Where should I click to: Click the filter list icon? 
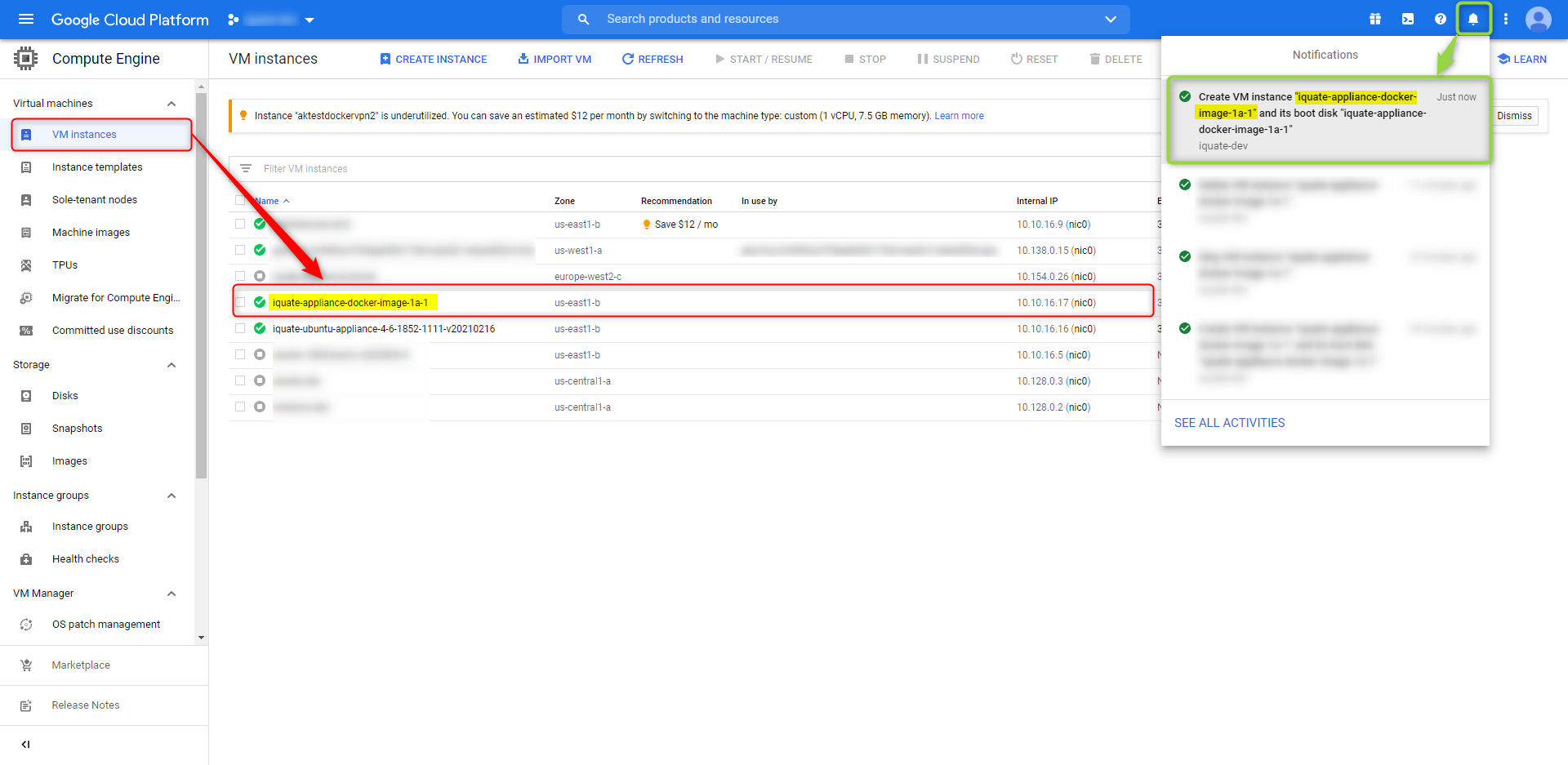pyautogui.click(x=246, y=169)
